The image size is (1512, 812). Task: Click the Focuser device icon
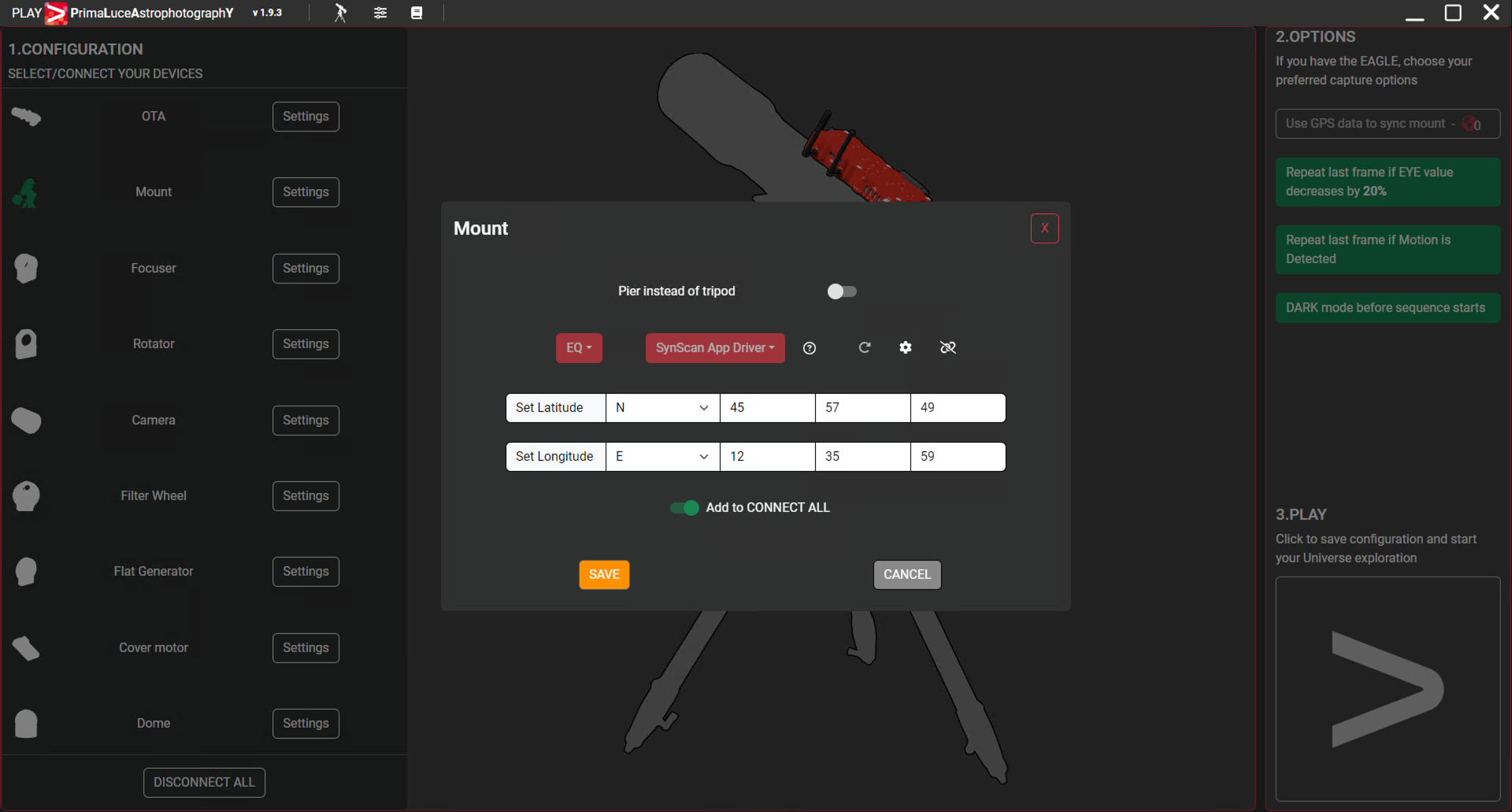pyautogui.click(x=26, y=269)
